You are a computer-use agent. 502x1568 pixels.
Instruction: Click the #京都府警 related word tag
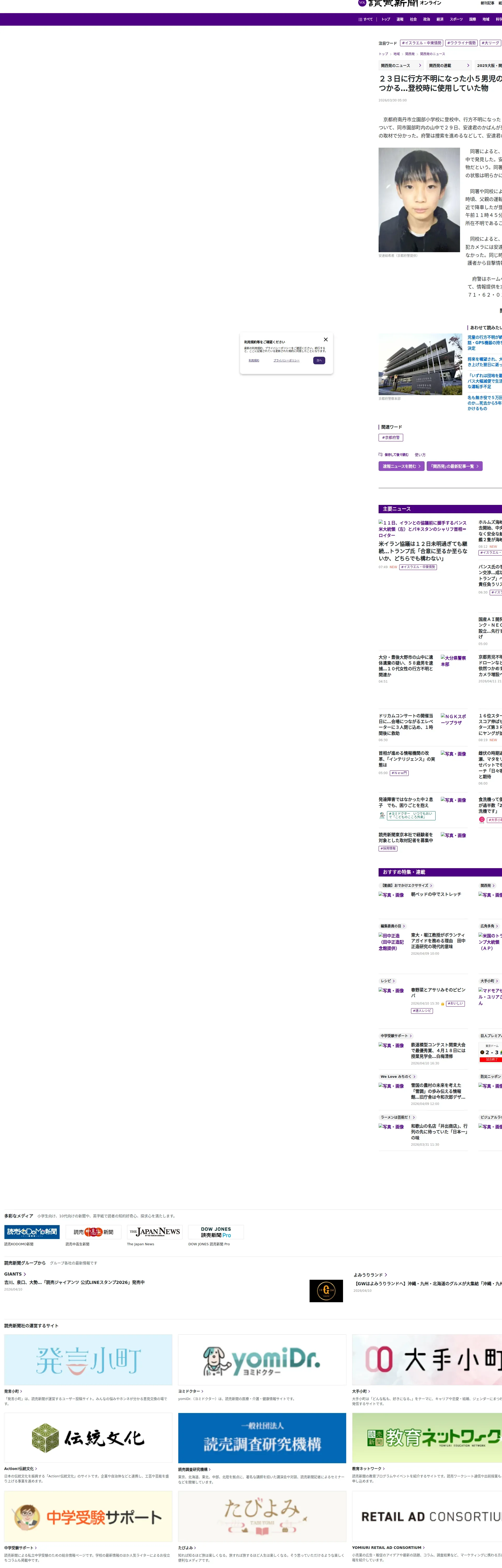coord(391,438)
